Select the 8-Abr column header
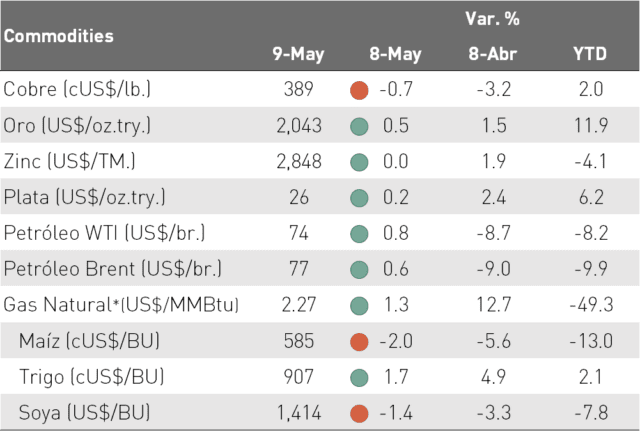 pyautogui.click(x=493, y=53)
